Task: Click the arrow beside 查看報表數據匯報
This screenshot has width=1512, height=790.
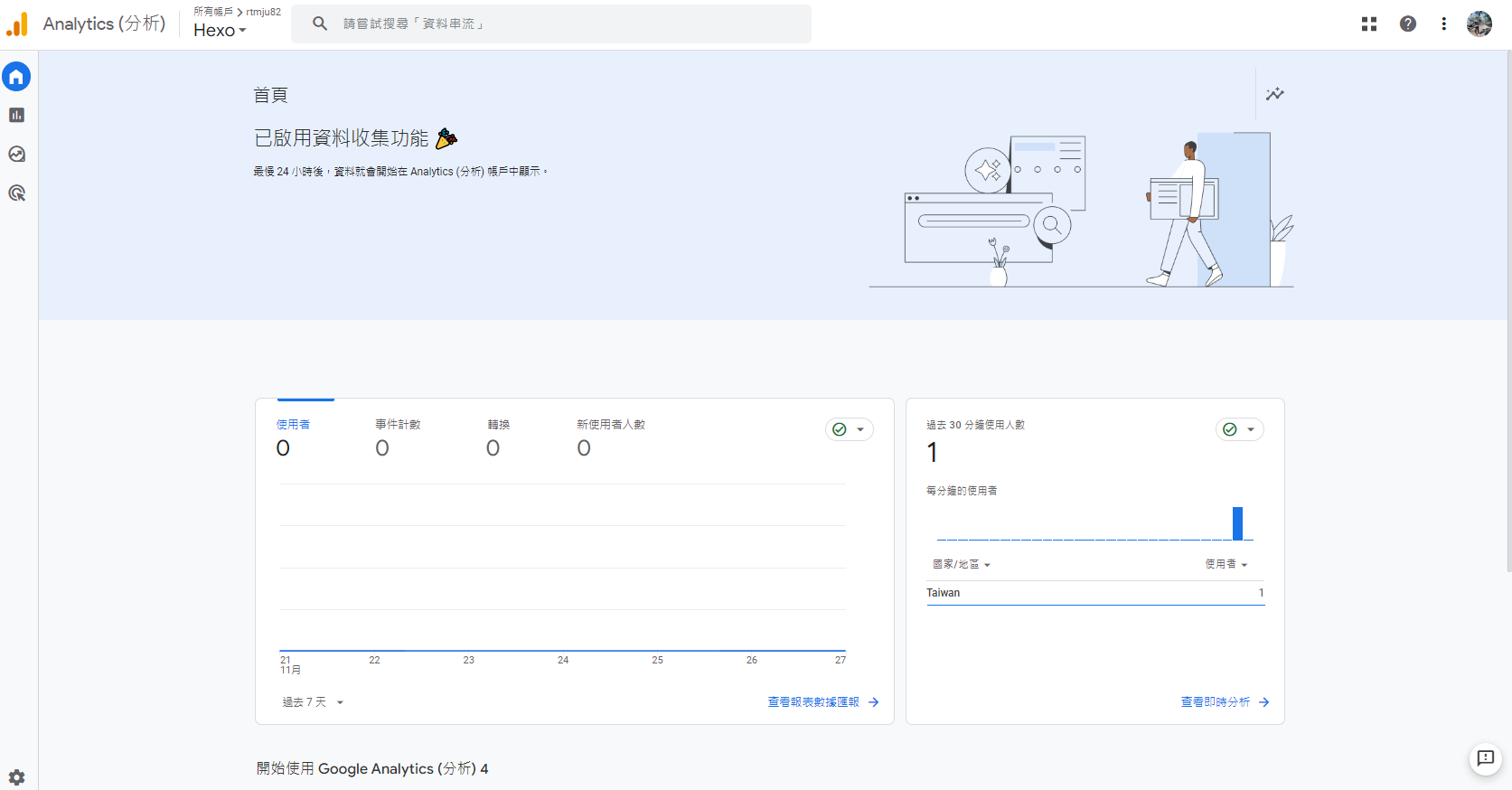Action: [873, 702]
